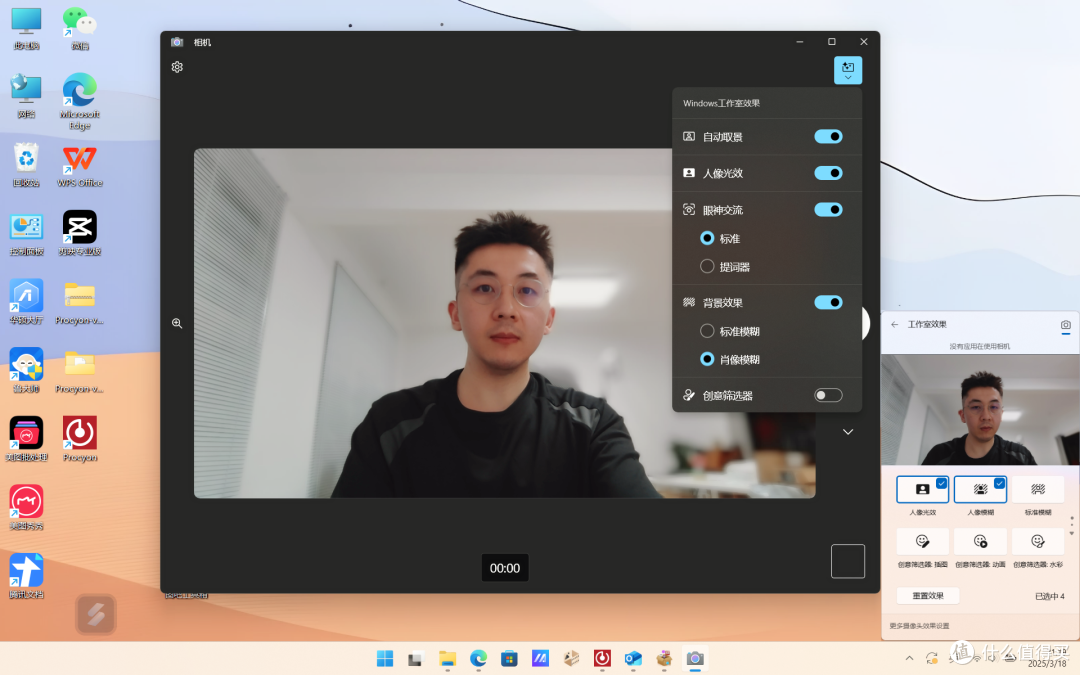The width and height of the screenshot is (1080, 675).
Task: Toggle the 人像模糊 tile in the quick panel
Action: tap(980, 490)
